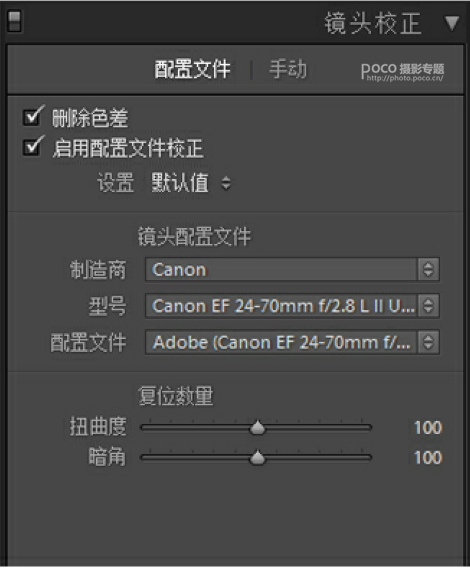Open the 制造商 Canon dropdown
The image size is (470, 568).
292,270
